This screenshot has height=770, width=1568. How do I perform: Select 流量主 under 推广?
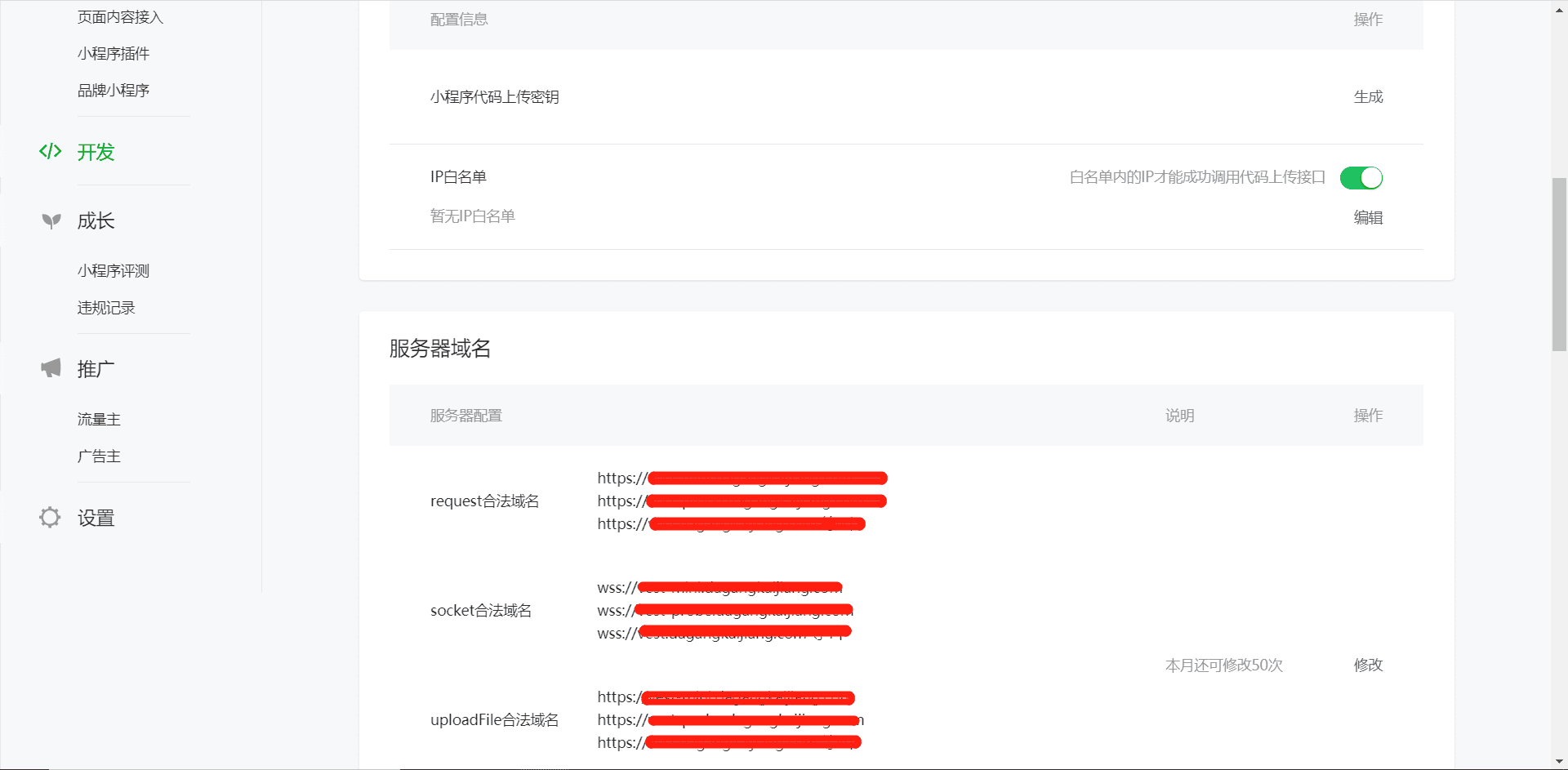coord(99,419)
